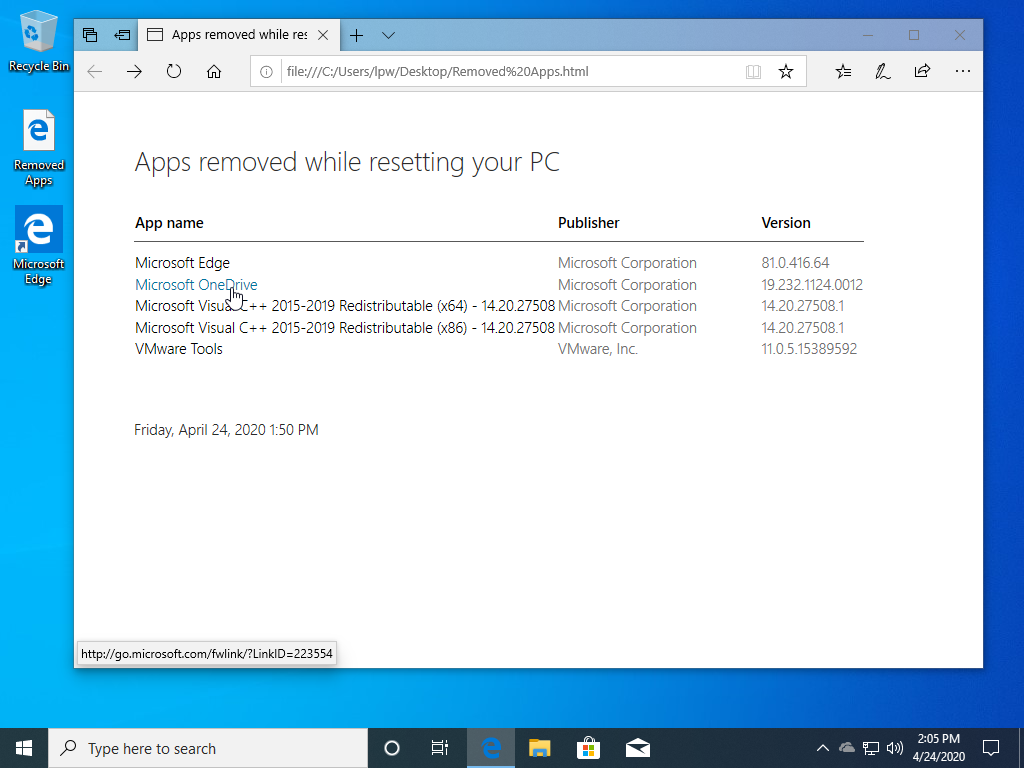Select the x86 Visual C++ Redistributable row
The image size is (1024, 768).
(x=499, y=328)
